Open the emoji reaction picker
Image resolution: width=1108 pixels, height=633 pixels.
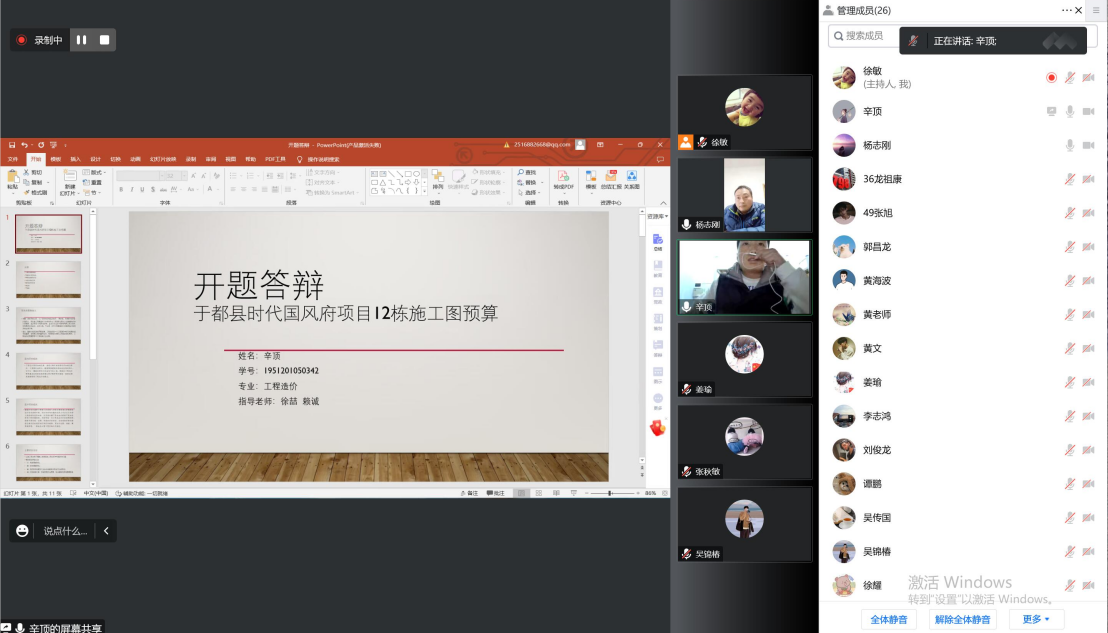(22, 531)
